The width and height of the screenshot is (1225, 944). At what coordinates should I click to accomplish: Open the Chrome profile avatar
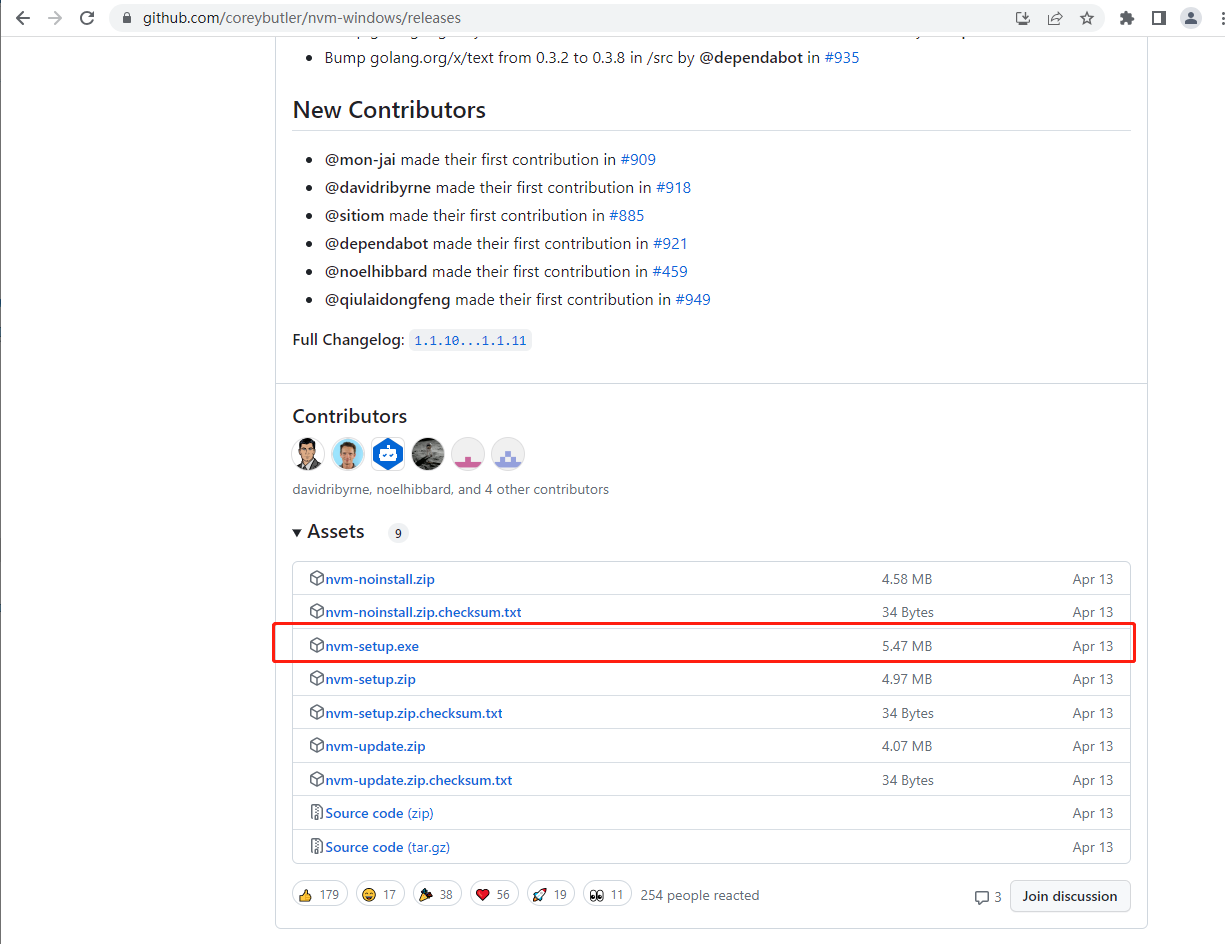tap(1190, 18)
